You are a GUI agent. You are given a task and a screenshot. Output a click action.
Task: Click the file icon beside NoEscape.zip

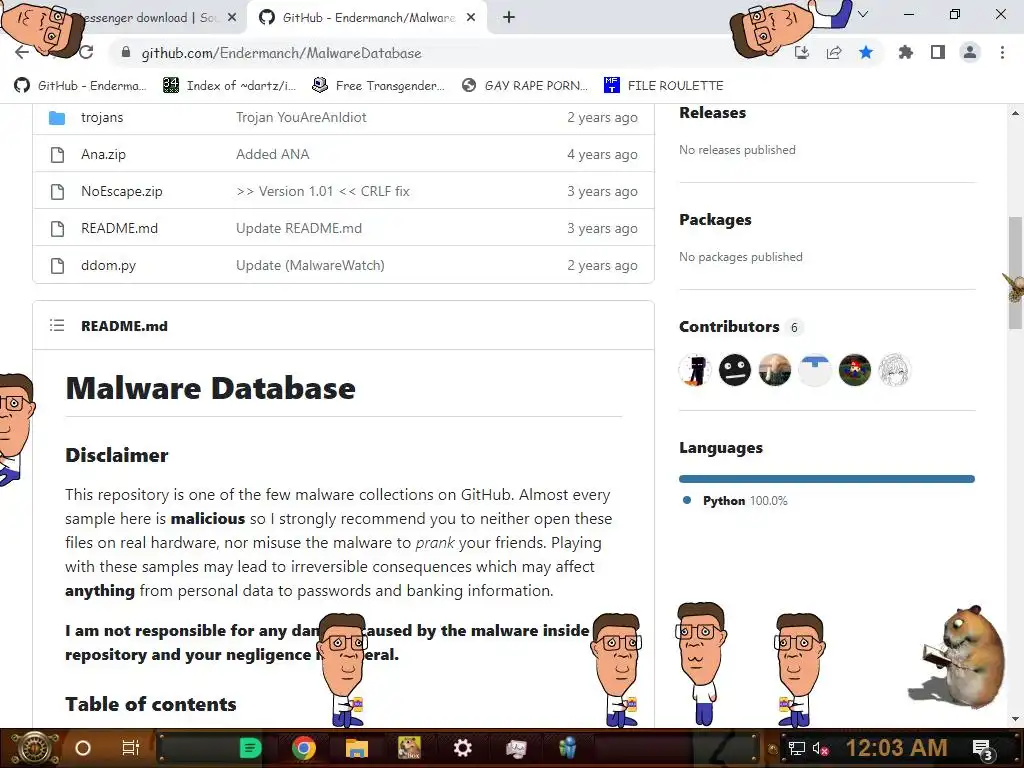pos(57,191)
